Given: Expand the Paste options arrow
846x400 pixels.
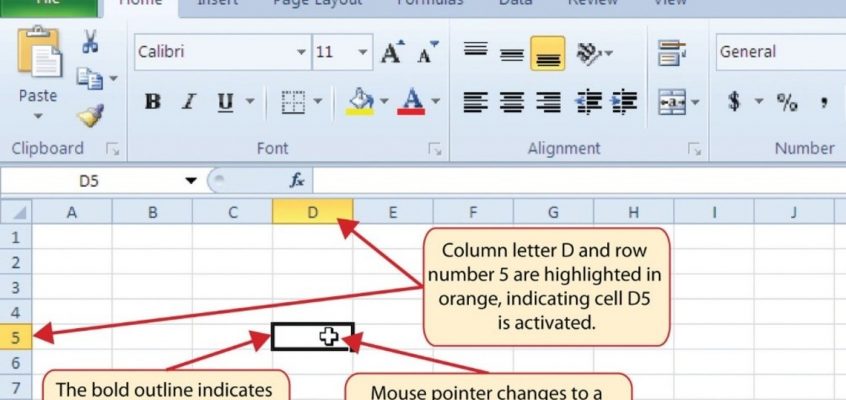Looking at the screenshot, I should [38, 116].
